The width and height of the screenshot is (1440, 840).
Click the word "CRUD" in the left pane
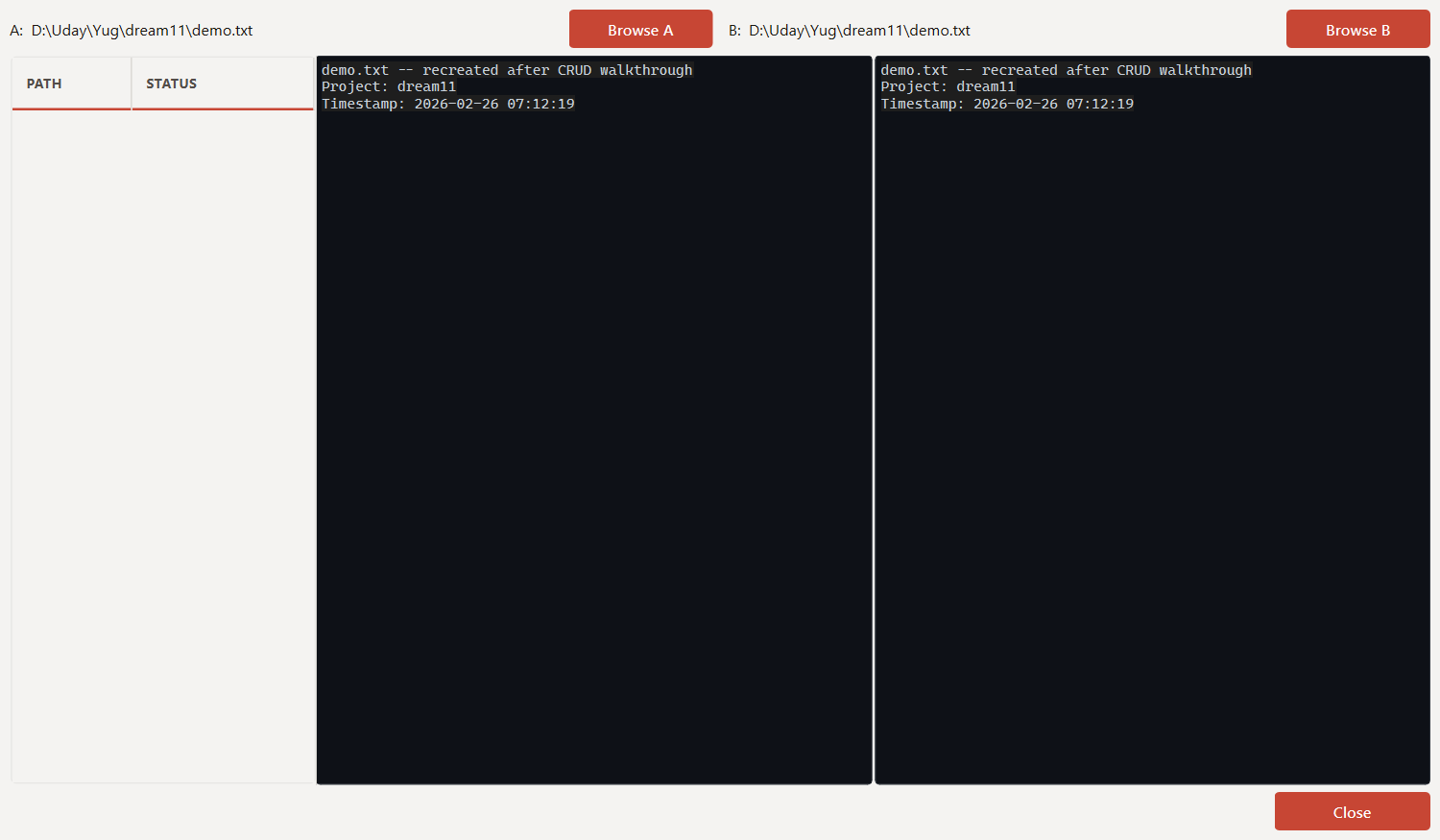point(574,70)
